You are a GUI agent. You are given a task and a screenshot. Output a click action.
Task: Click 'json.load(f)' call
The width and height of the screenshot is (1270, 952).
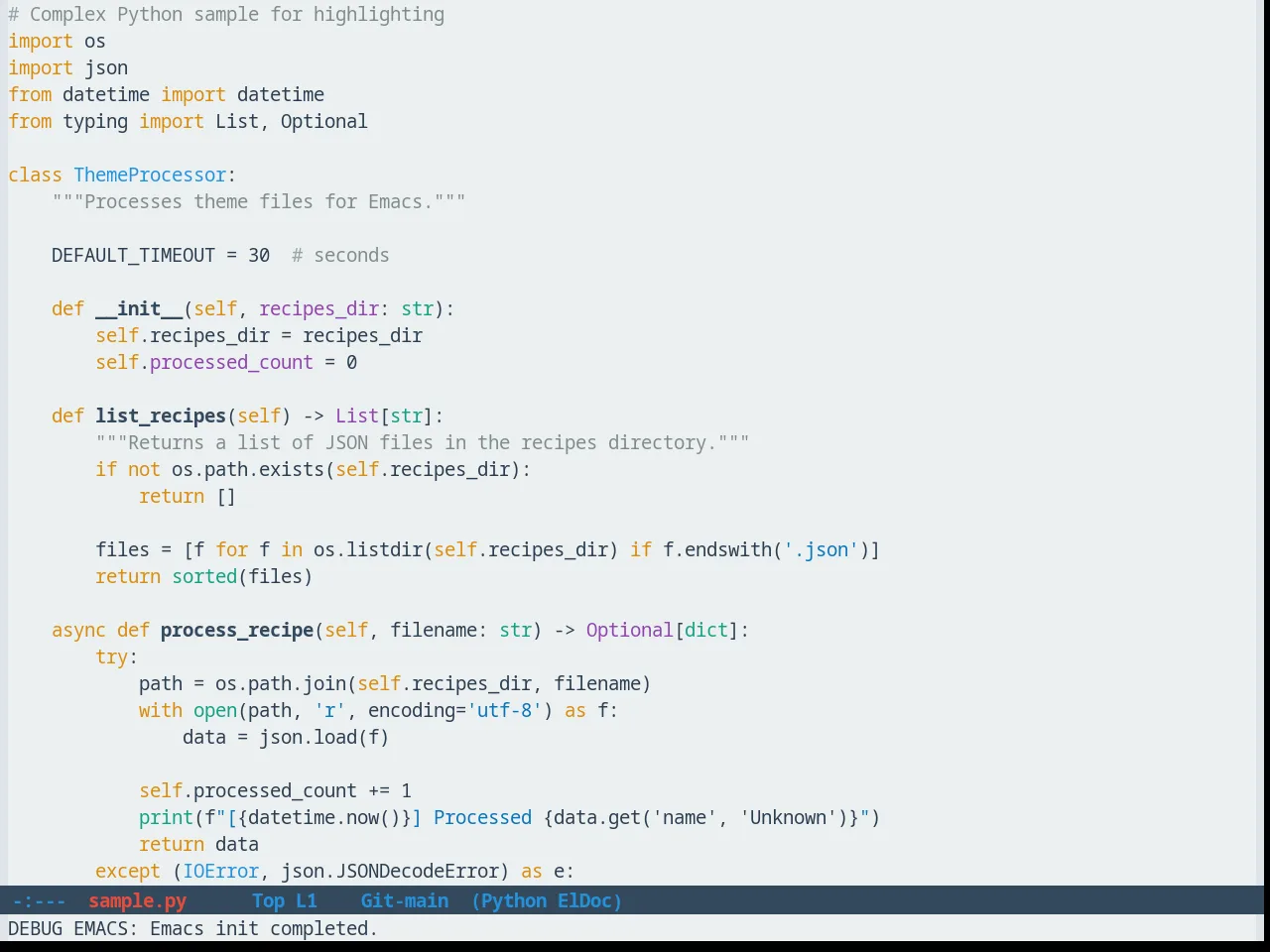click(x=324, y=737)
